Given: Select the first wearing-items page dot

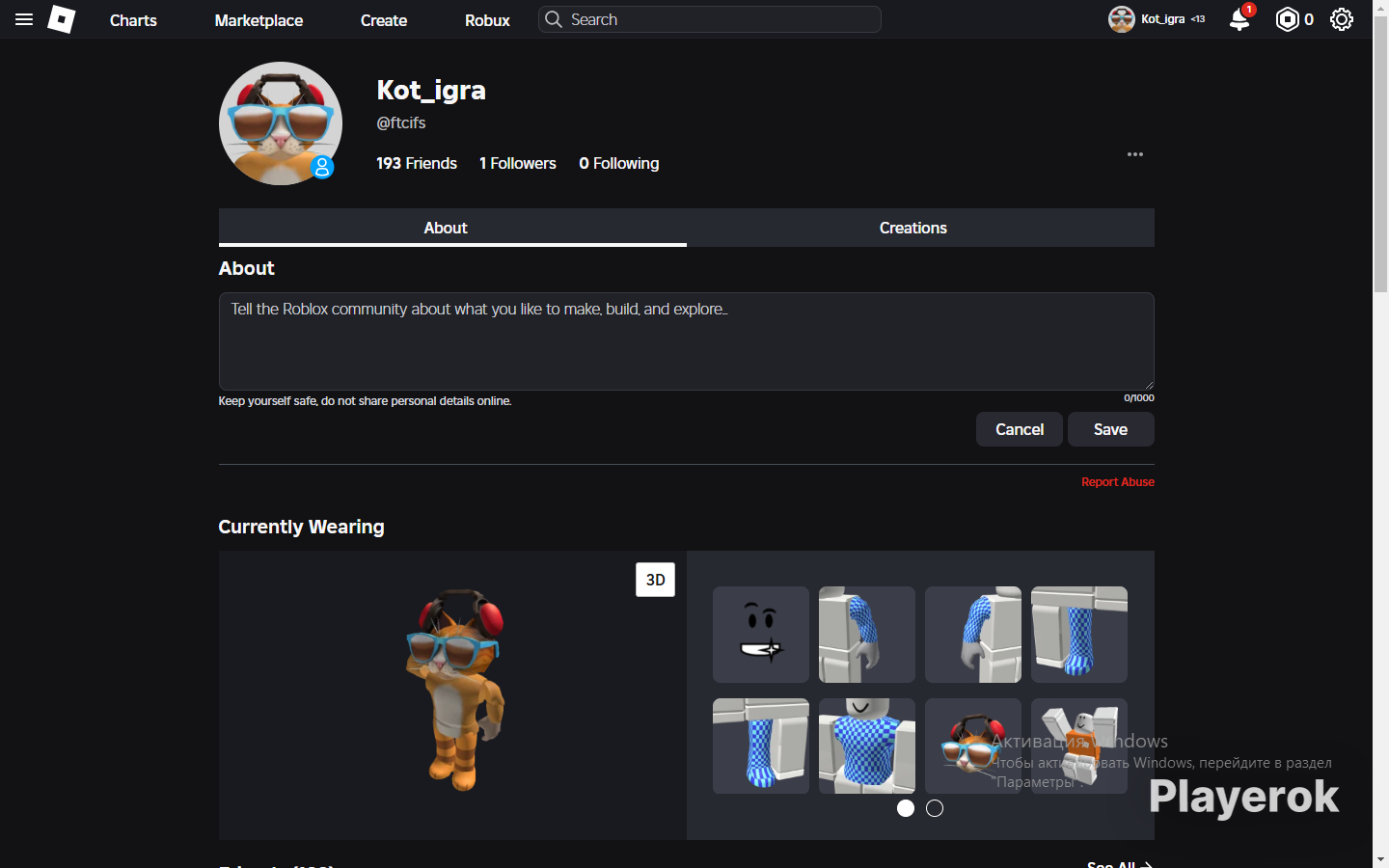Looking at the screenshot, I should pos(906,808).
